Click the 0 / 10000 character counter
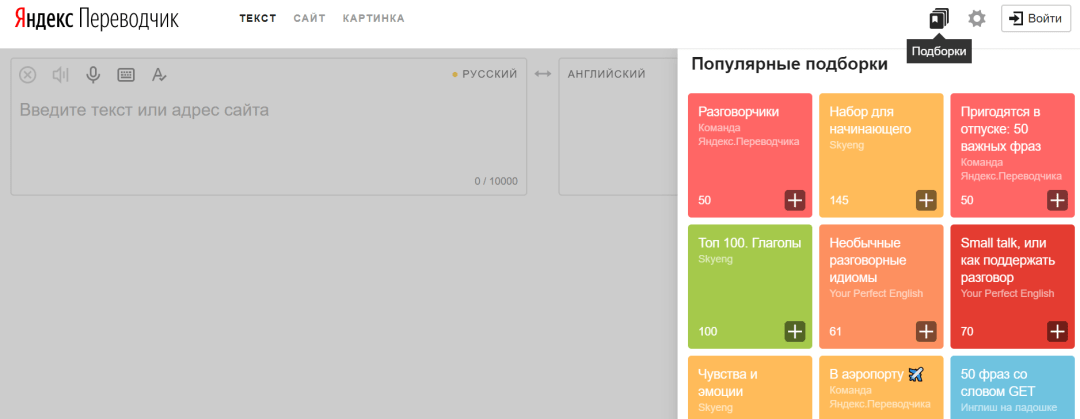Image resolution: width=1080 pixels, height=419 pixels. 496,182
